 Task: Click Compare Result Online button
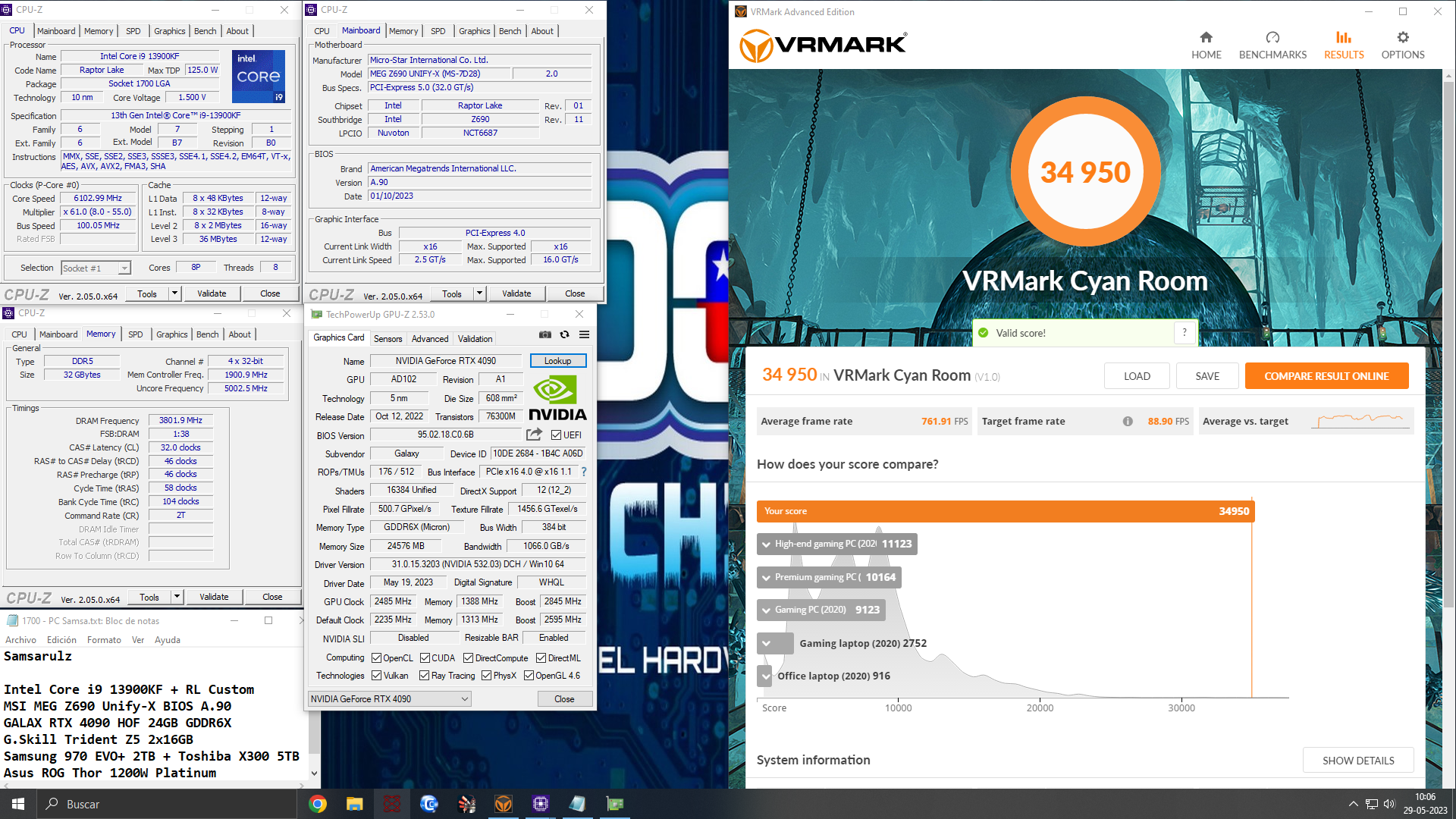pyautogui.click(x=1326, y=376)
